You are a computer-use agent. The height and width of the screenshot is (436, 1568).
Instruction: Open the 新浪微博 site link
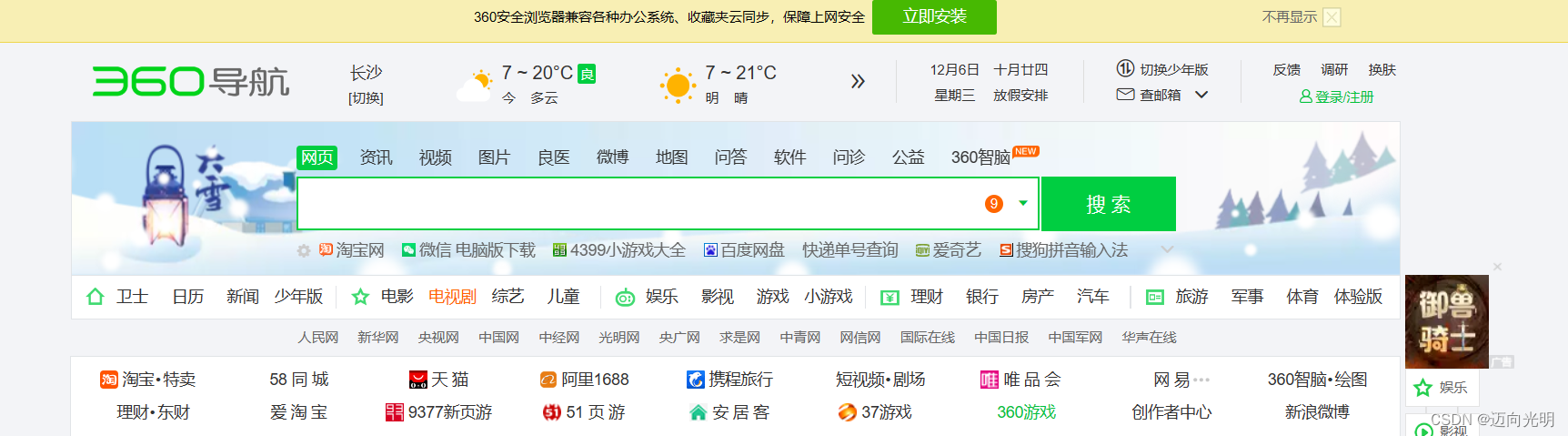[1317, 412]
